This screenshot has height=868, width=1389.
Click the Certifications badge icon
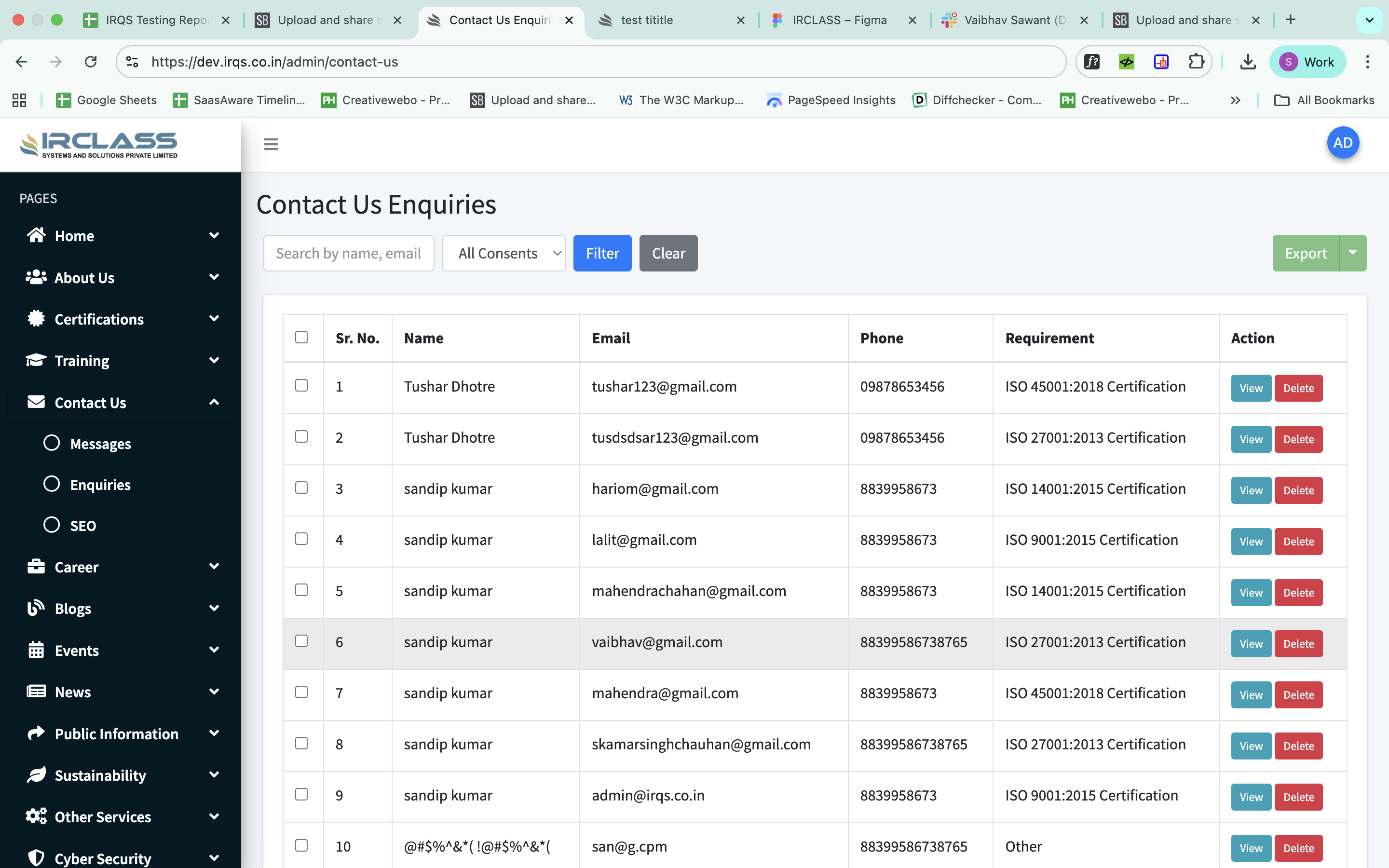click(x=36, y=319)
